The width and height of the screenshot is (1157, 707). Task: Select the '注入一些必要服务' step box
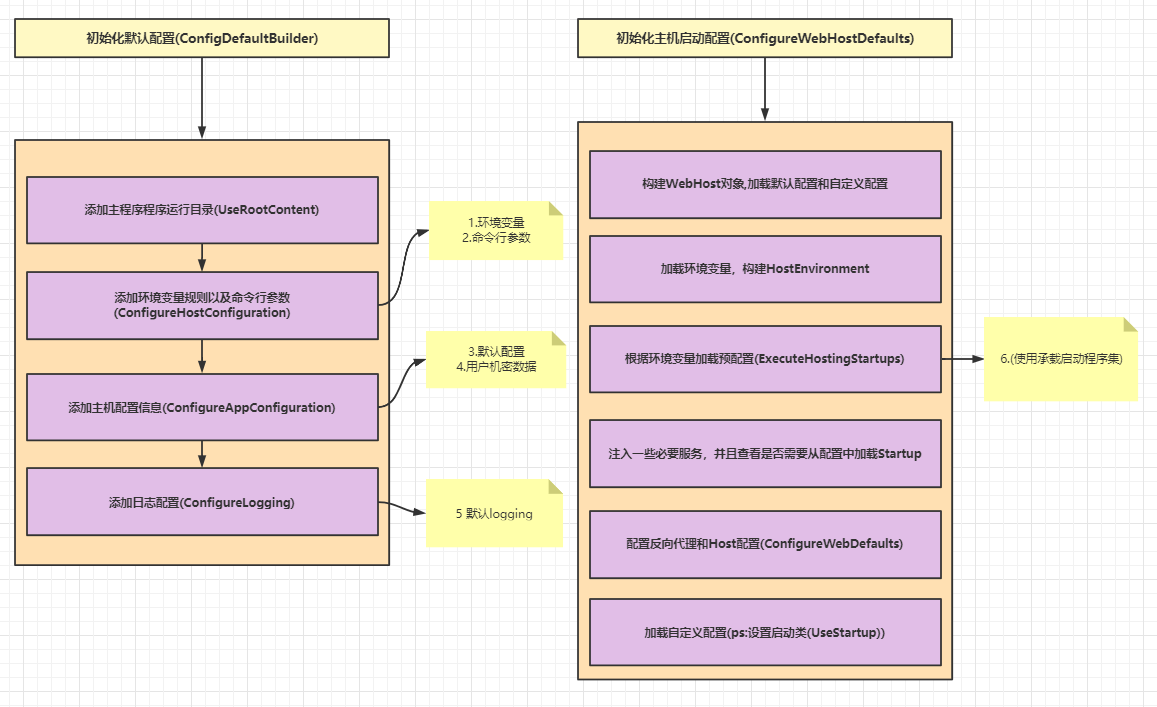point(765,454)
